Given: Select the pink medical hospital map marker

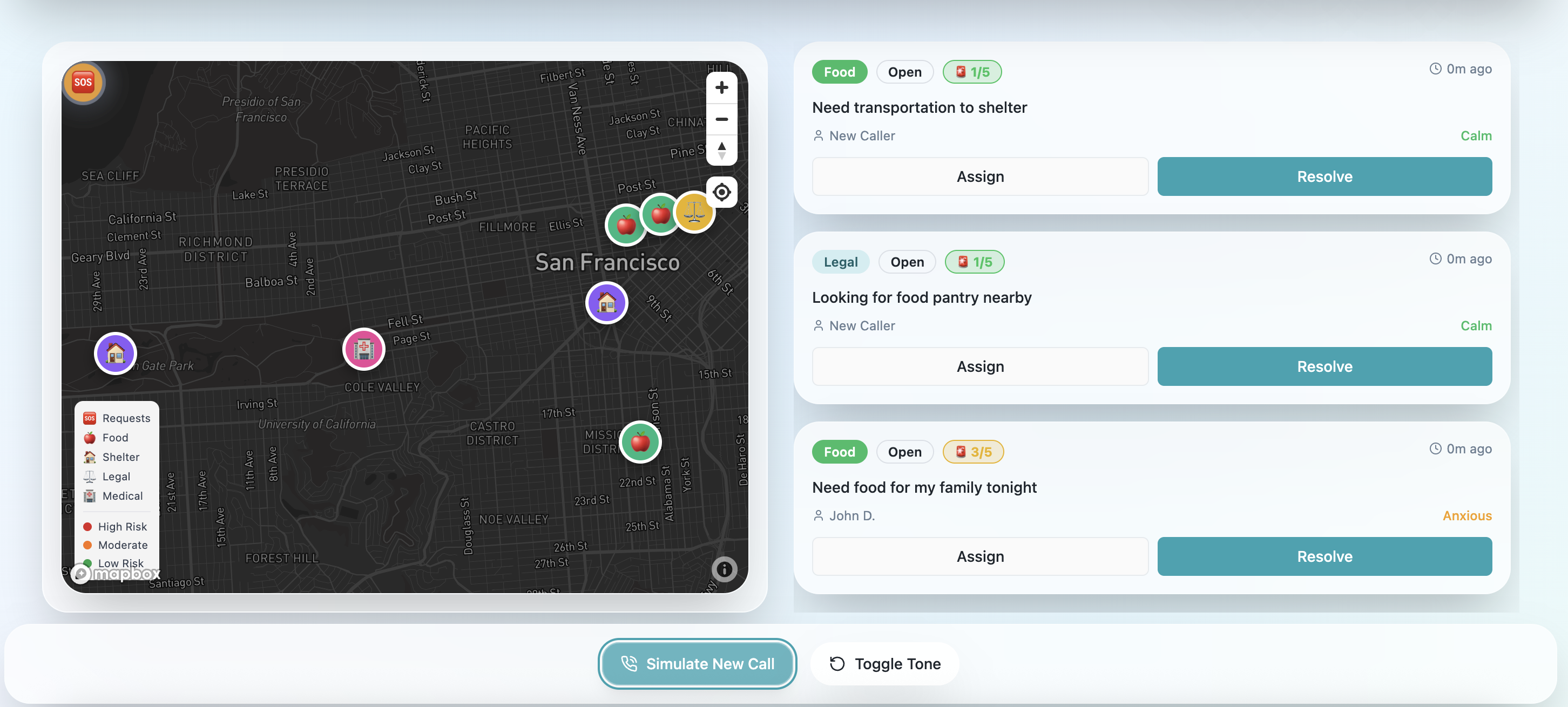Looking at the screenshot, I should point(363,349).
